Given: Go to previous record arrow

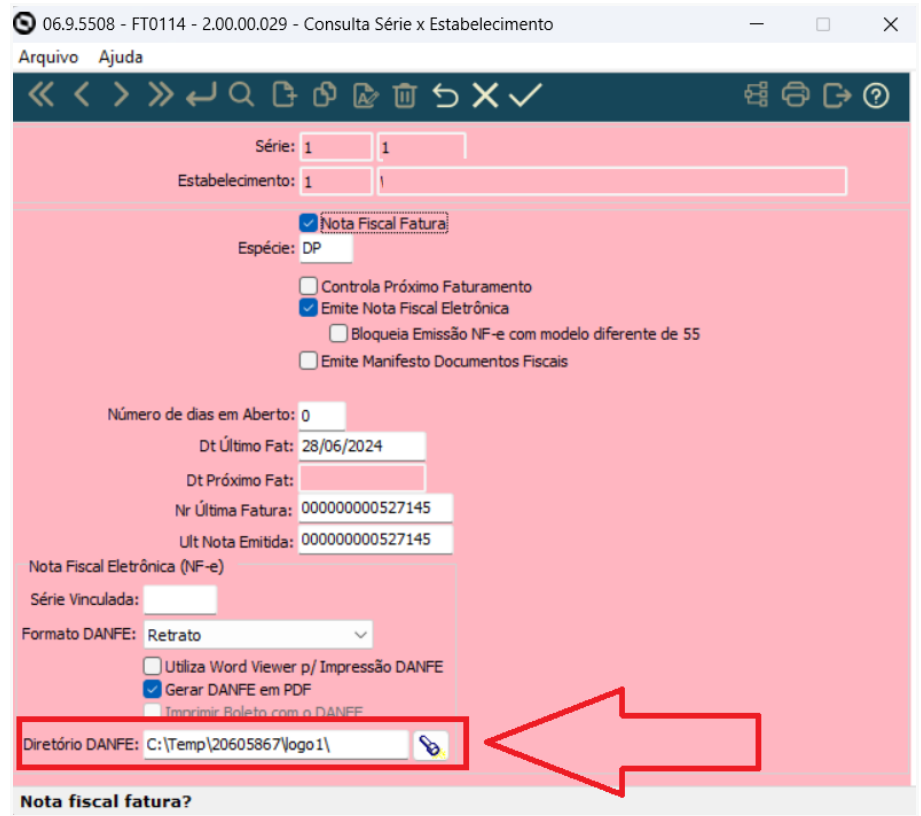Looking at the screenshot, I should pyautogui.click(x=82, y=95).
